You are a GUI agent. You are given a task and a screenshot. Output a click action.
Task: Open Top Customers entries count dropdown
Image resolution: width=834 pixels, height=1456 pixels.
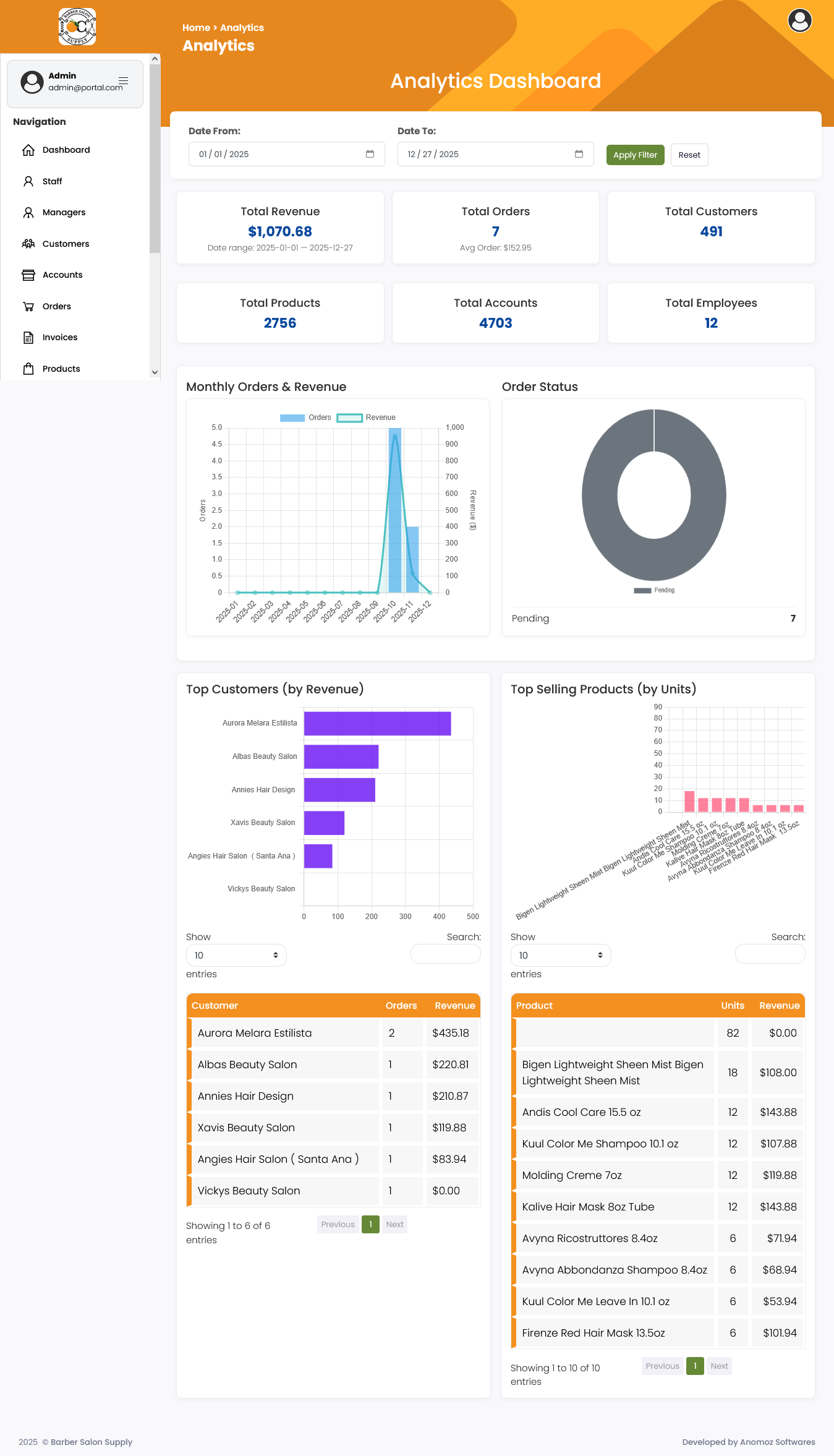(x=236, y=955)
